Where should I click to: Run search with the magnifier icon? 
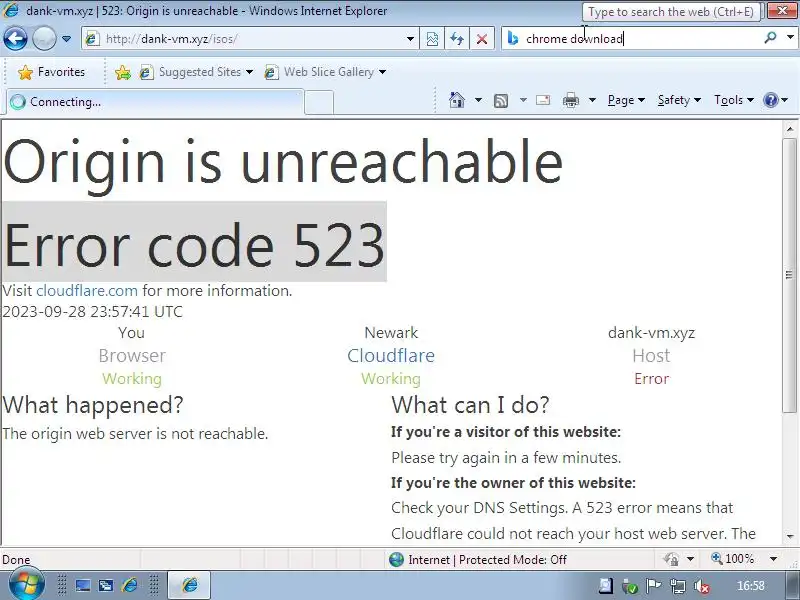tap(770, 38)
